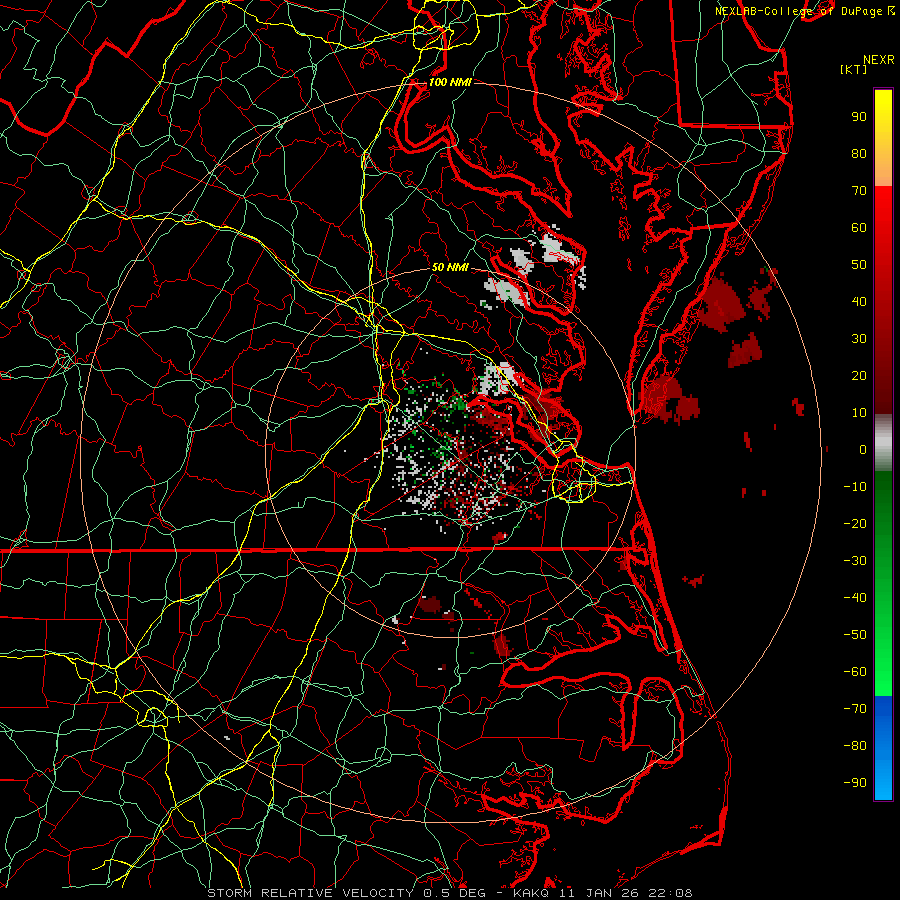
Task: Click the -80 value on the velocity scale
Action: [855, 746]
